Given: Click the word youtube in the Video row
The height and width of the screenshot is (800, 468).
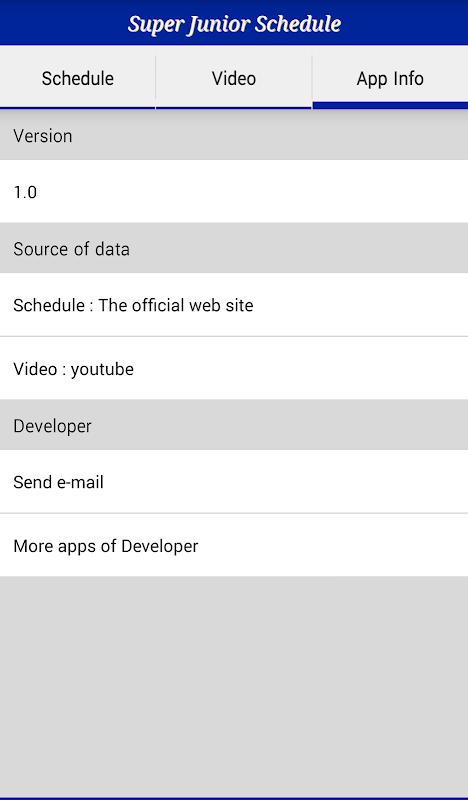Looking at the screenshot, I should click(x=102, y=369).
